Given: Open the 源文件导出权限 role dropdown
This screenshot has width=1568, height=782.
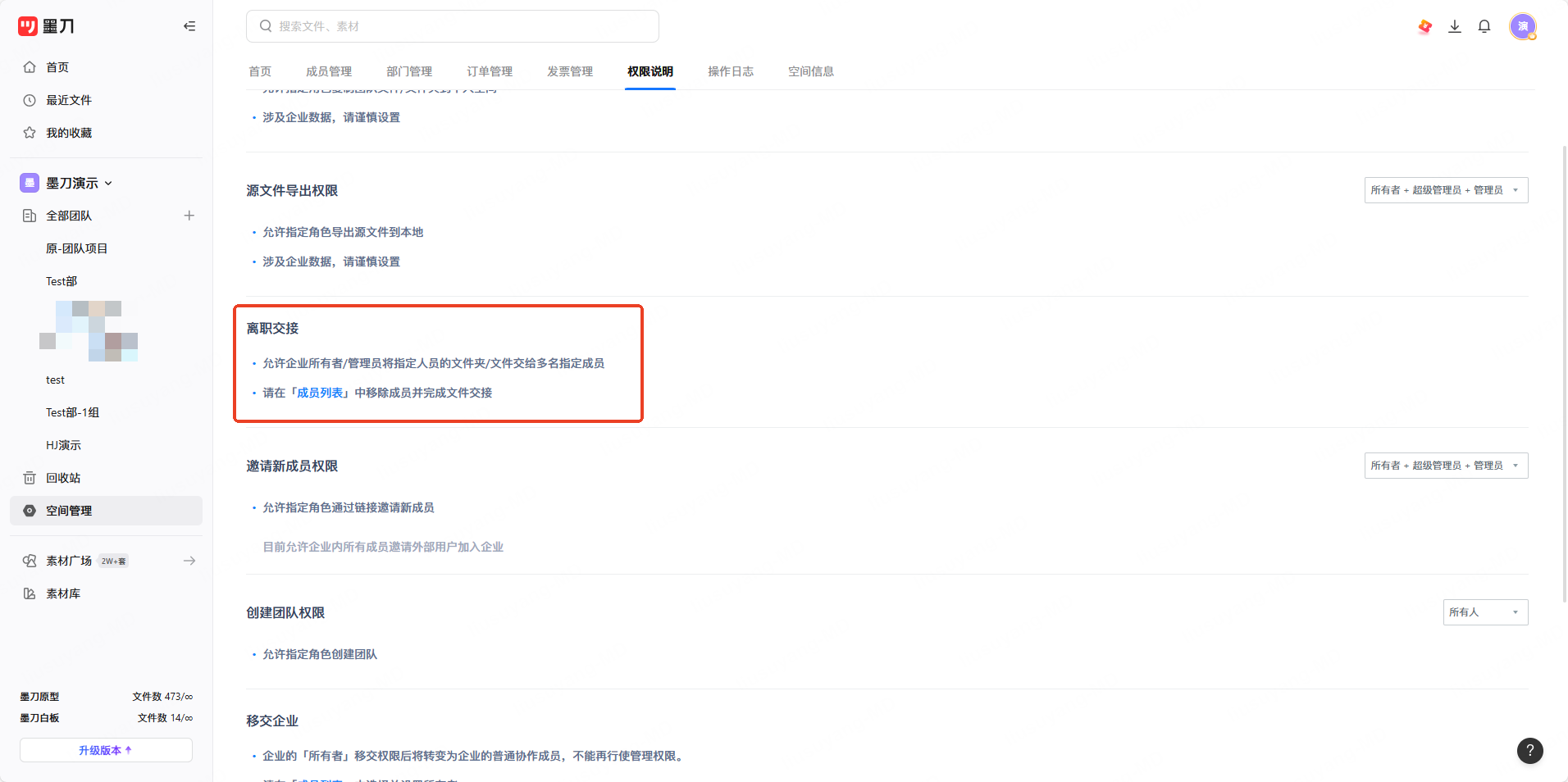Looking at the screenshot, I should click(1446, 190).
